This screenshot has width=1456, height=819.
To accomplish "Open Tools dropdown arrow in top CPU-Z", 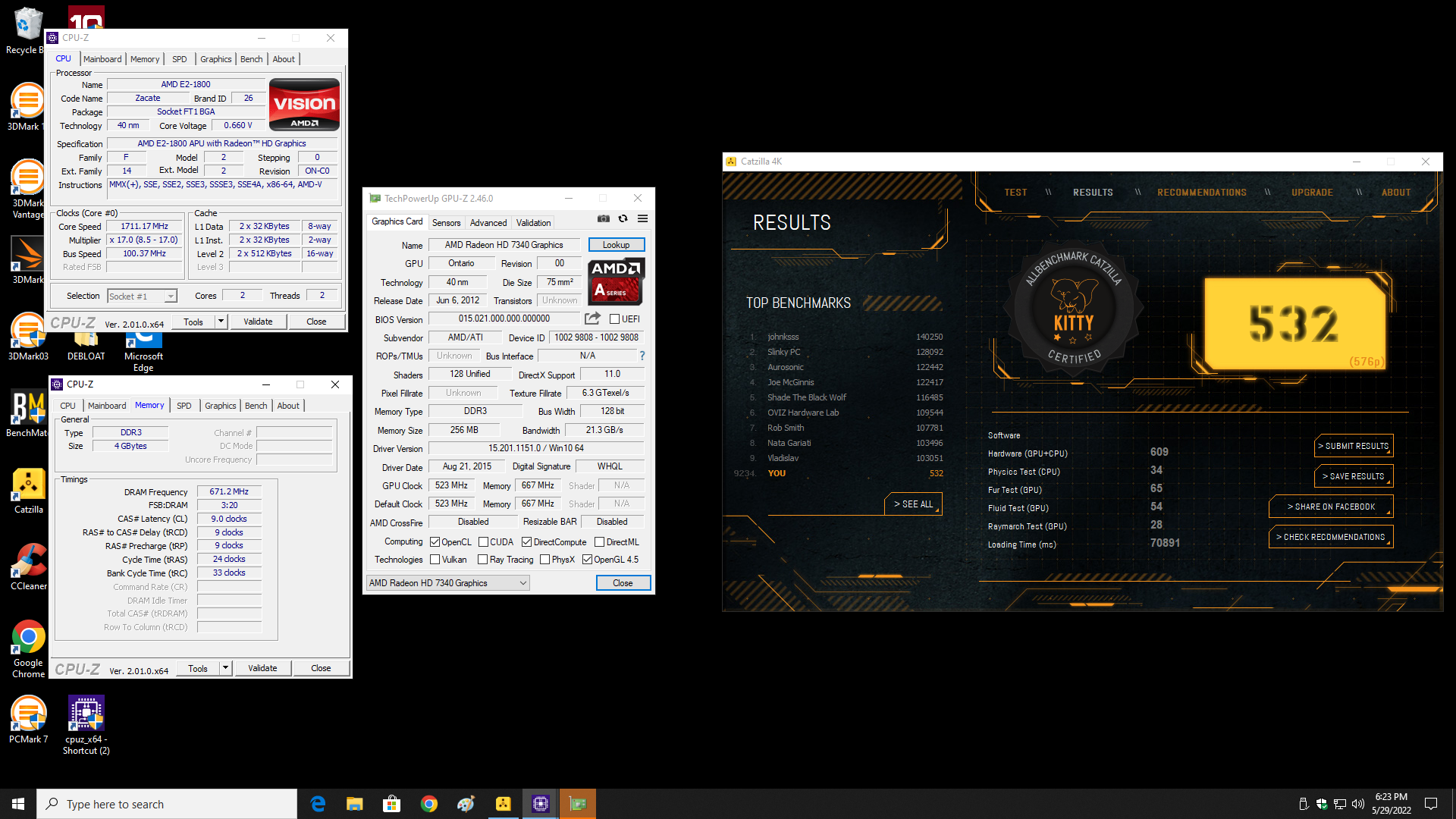I will pyautogui.click(x=221, y=322).
